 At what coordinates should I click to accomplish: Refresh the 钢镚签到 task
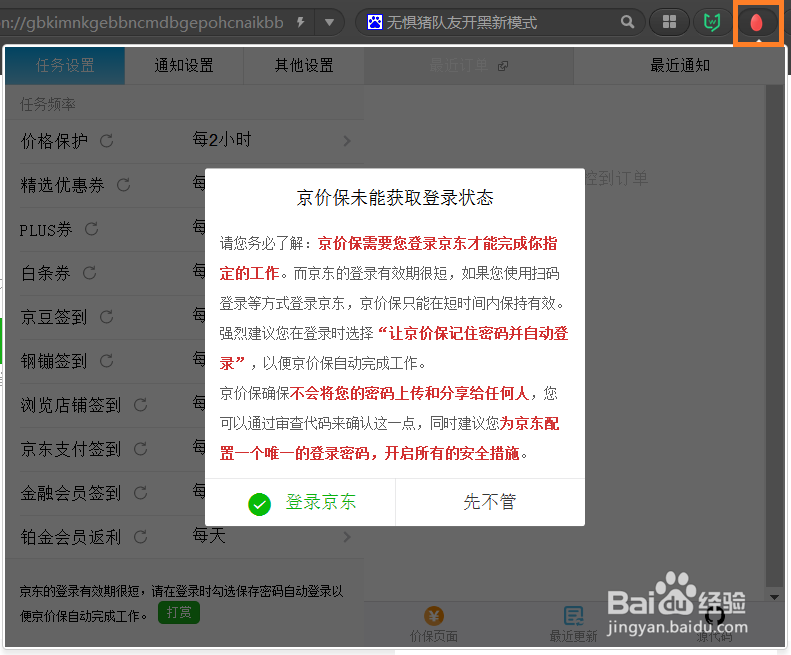click(106, 361)
